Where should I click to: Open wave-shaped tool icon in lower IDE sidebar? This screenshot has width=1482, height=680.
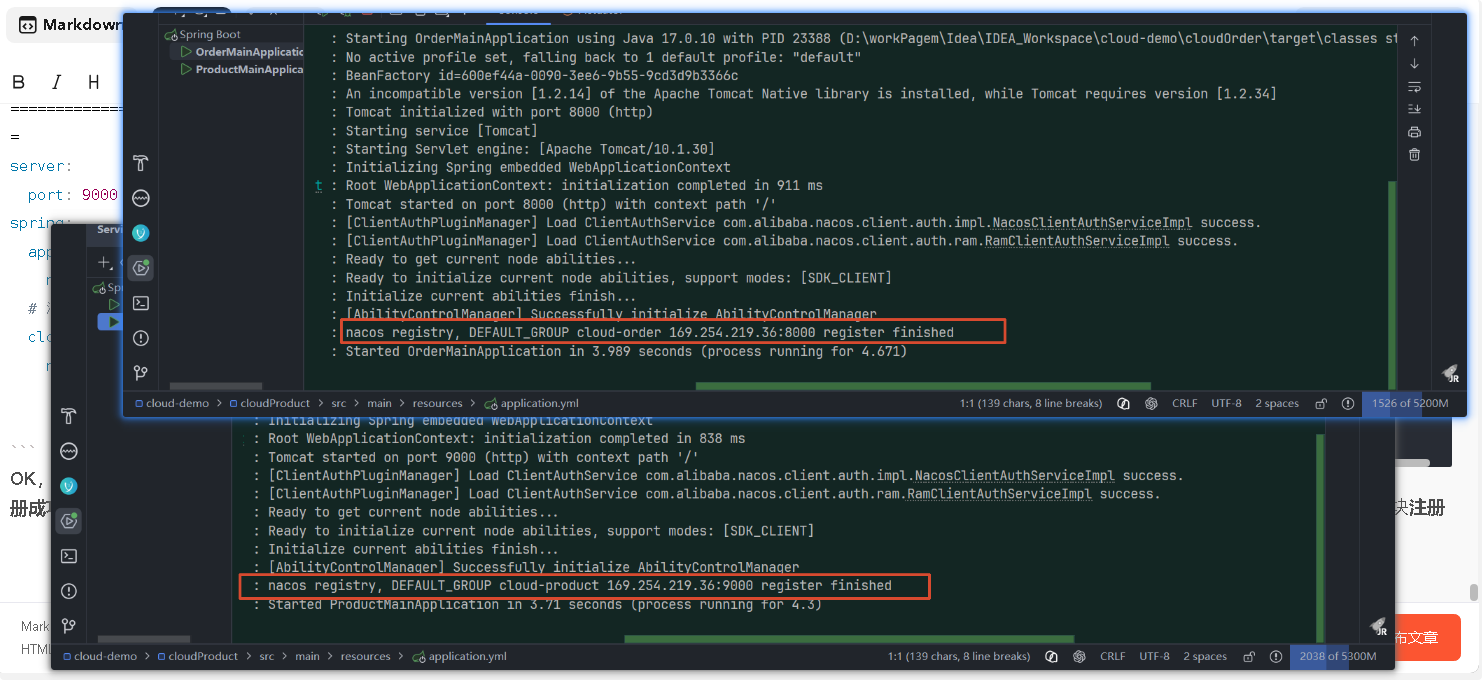pyautogui.click(x=68, y=451)
